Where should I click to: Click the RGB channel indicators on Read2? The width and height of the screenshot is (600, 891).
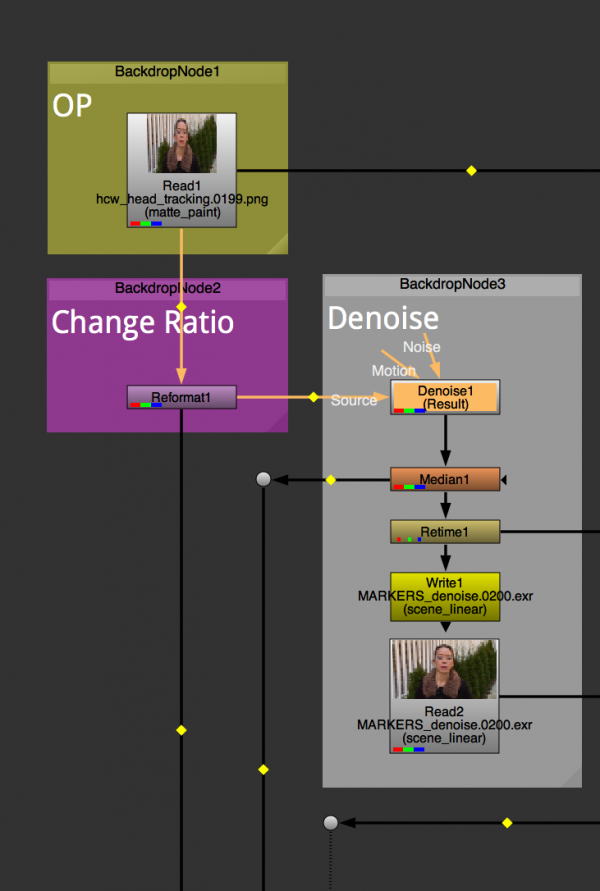[x=409, y=749]
